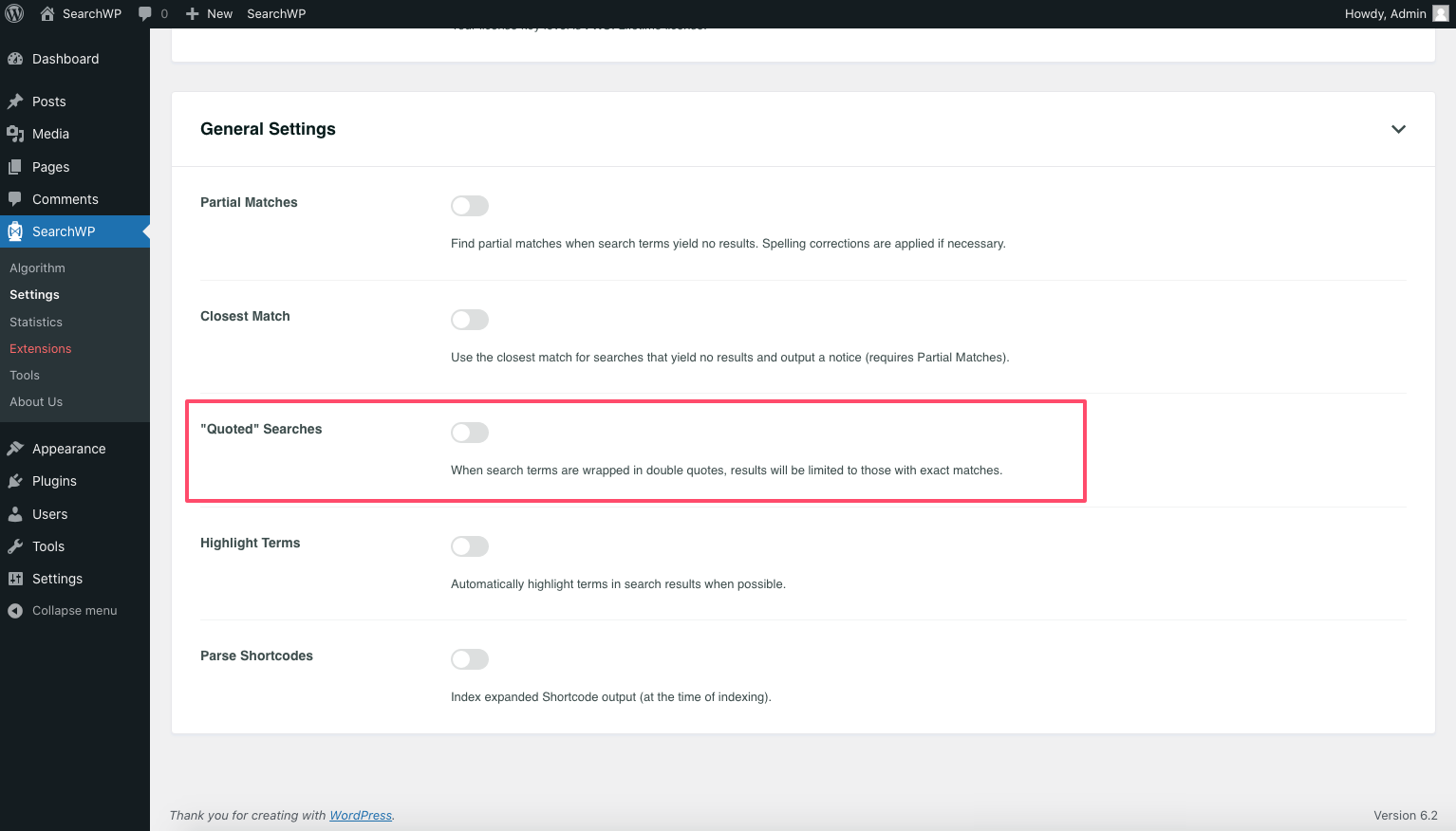Enable the Partial Matches toggle
This screenshot has width=1456, height=831.
(469, 206)
